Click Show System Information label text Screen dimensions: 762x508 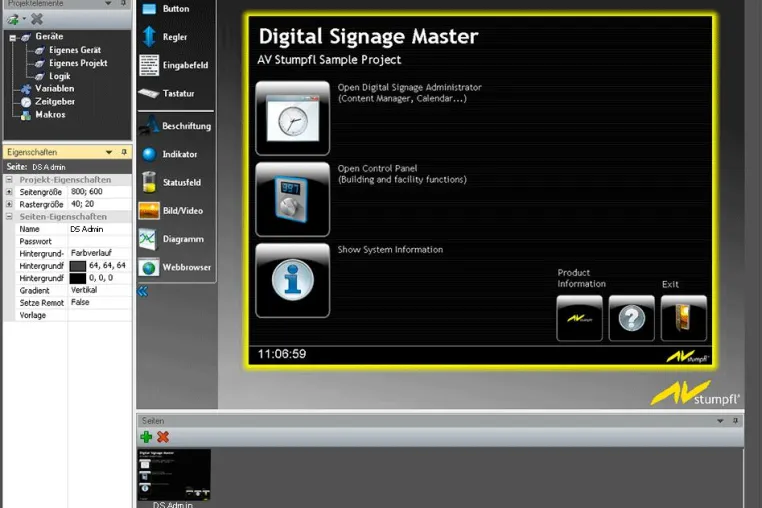(x=390, y=250)
